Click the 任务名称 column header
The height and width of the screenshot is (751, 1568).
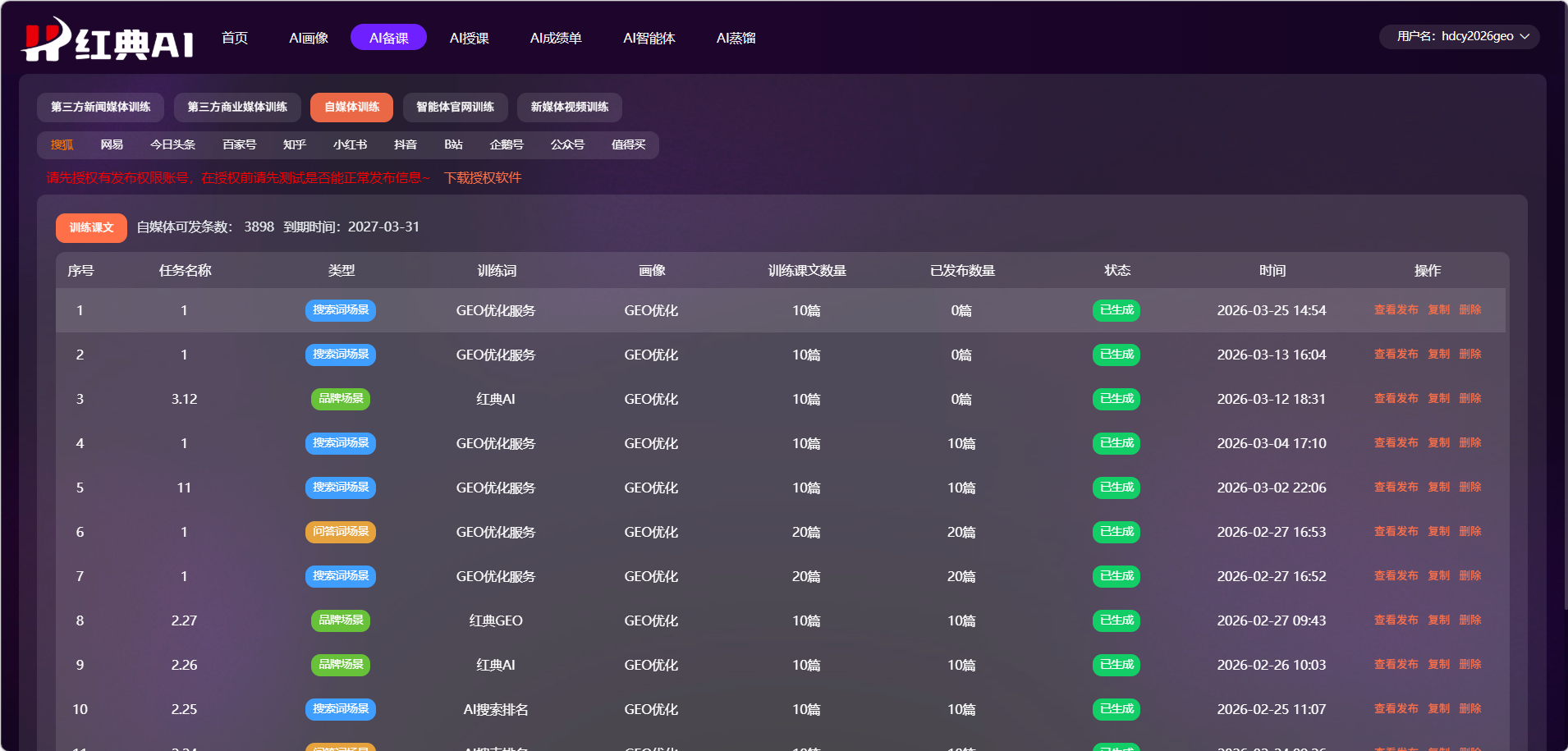[185, 271]
